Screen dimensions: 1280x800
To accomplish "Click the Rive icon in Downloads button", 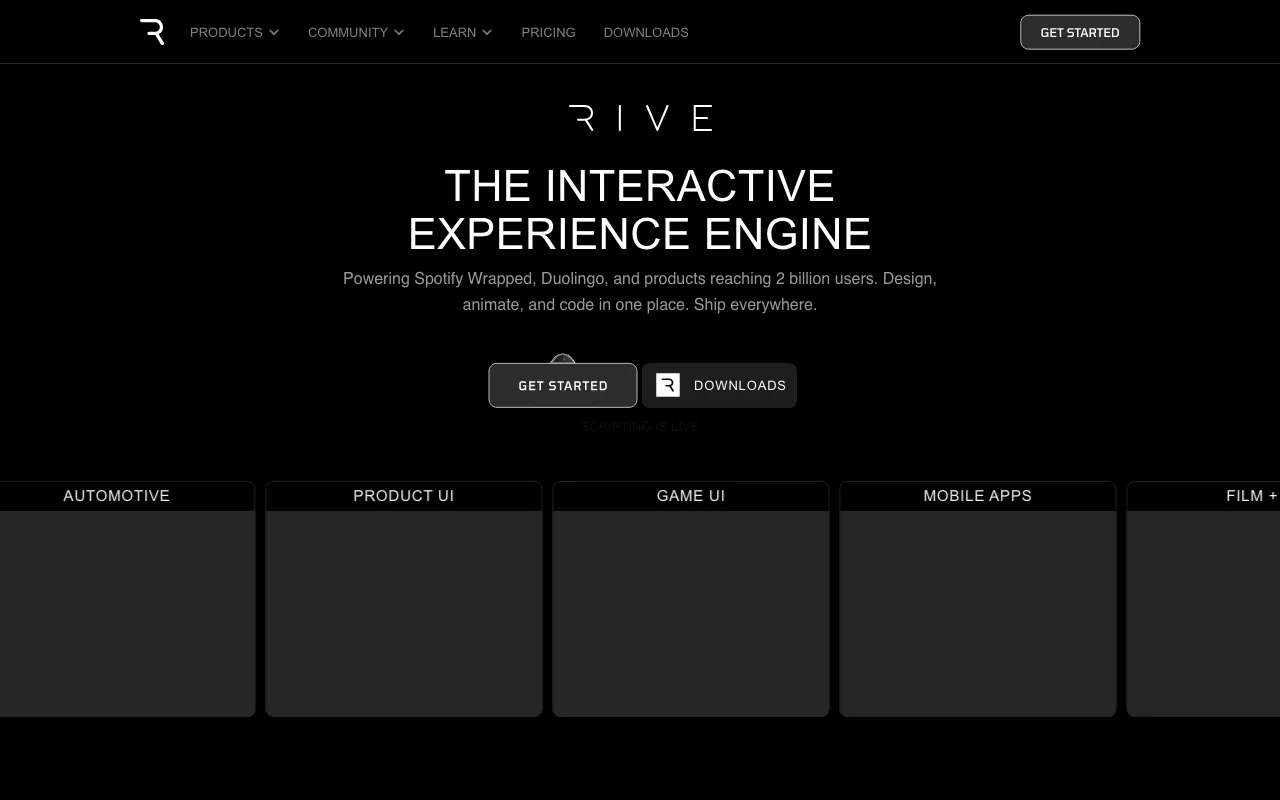I will click(x=668, y=385).
